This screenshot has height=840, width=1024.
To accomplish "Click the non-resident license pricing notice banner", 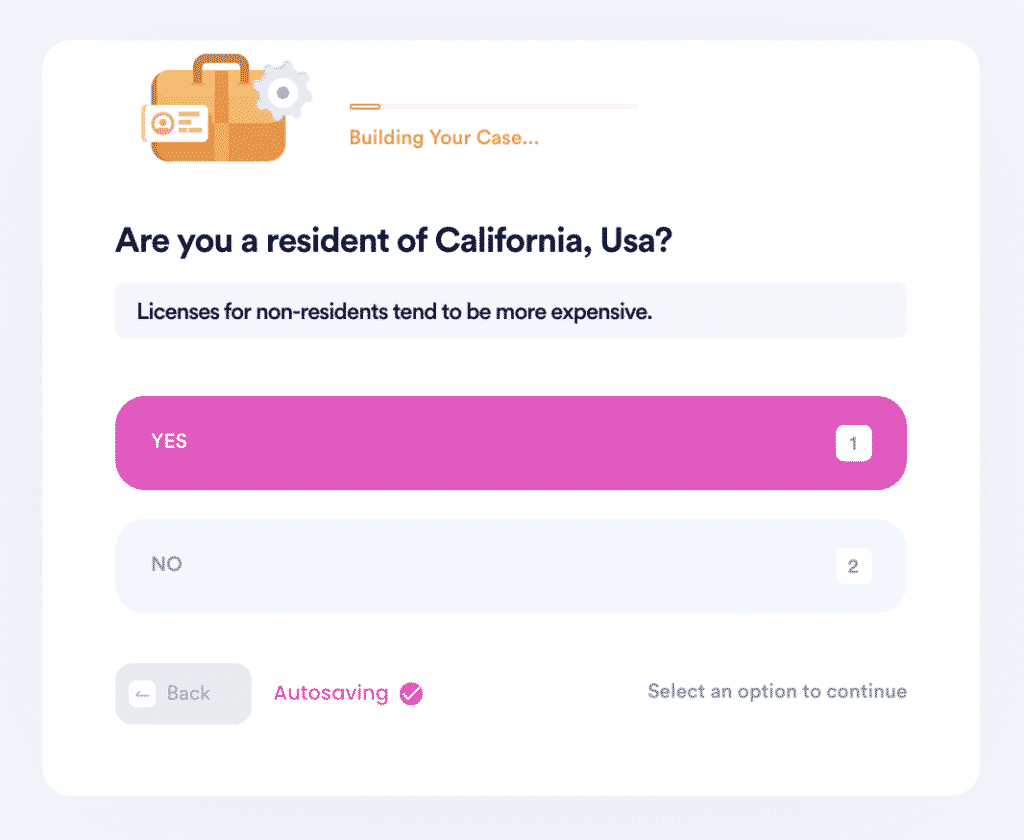I will (511, 310).
